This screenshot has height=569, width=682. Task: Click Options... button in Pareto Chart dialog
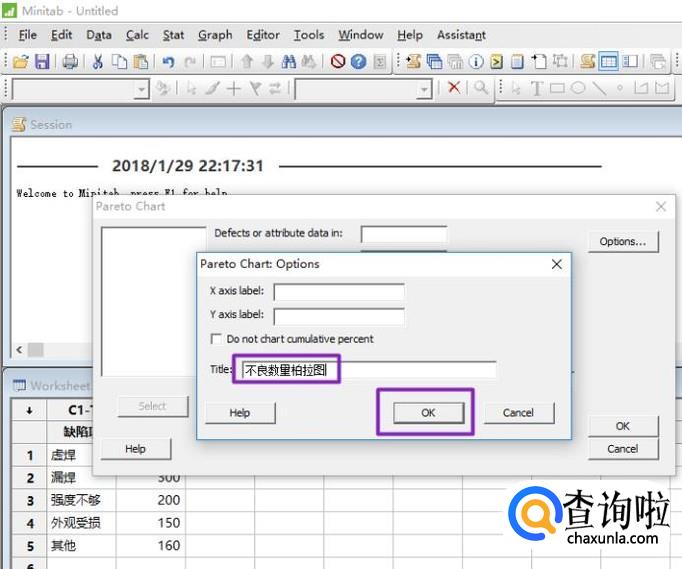coord(623,241)
